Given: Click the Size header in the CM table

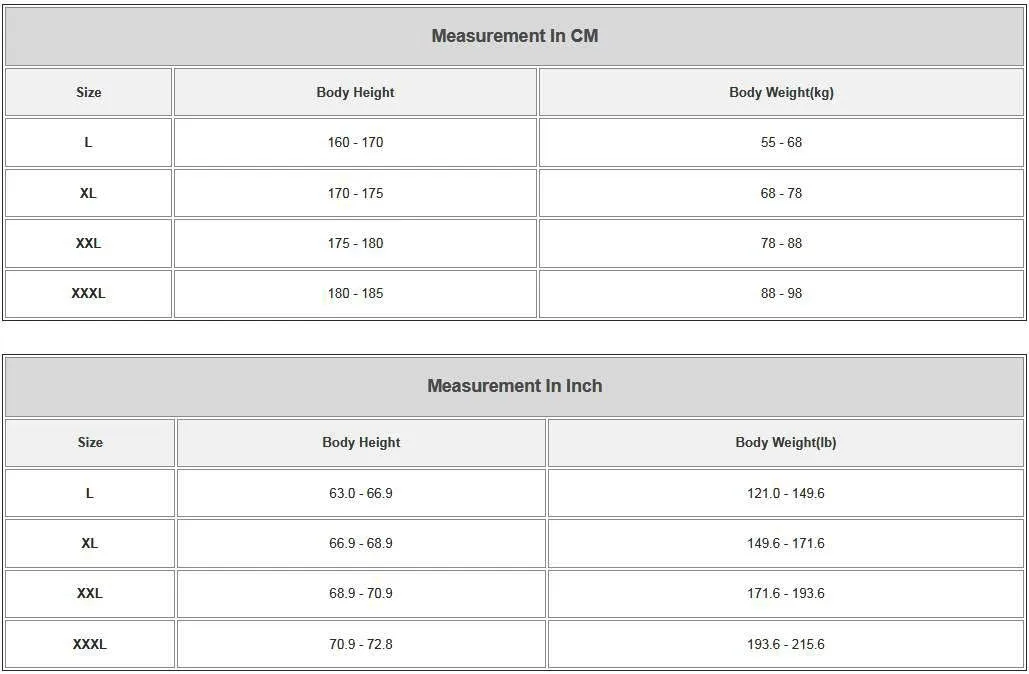Looking at the screenshot, I should click(88, 92).
